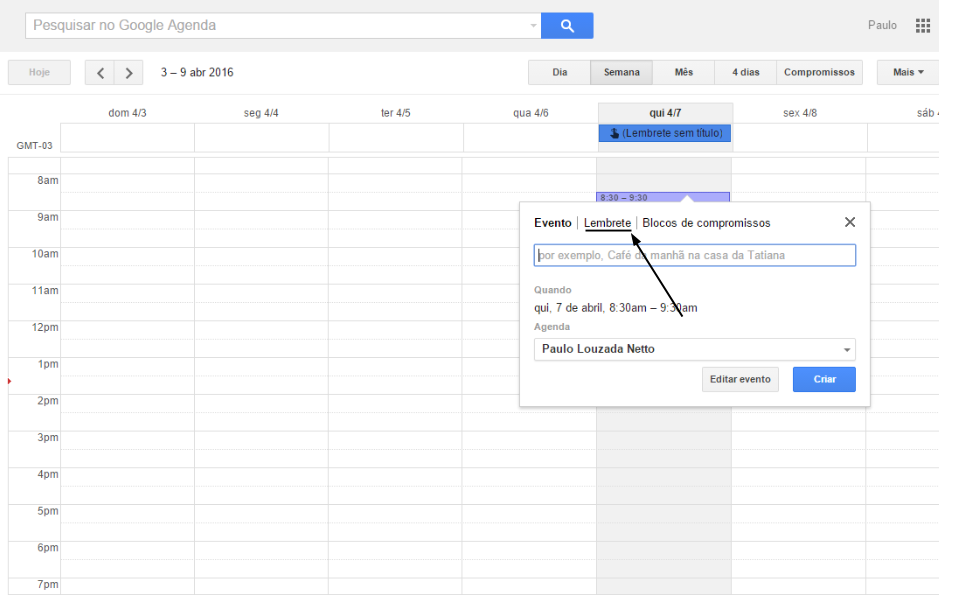Switch to Compromissos view

(819, 72)
